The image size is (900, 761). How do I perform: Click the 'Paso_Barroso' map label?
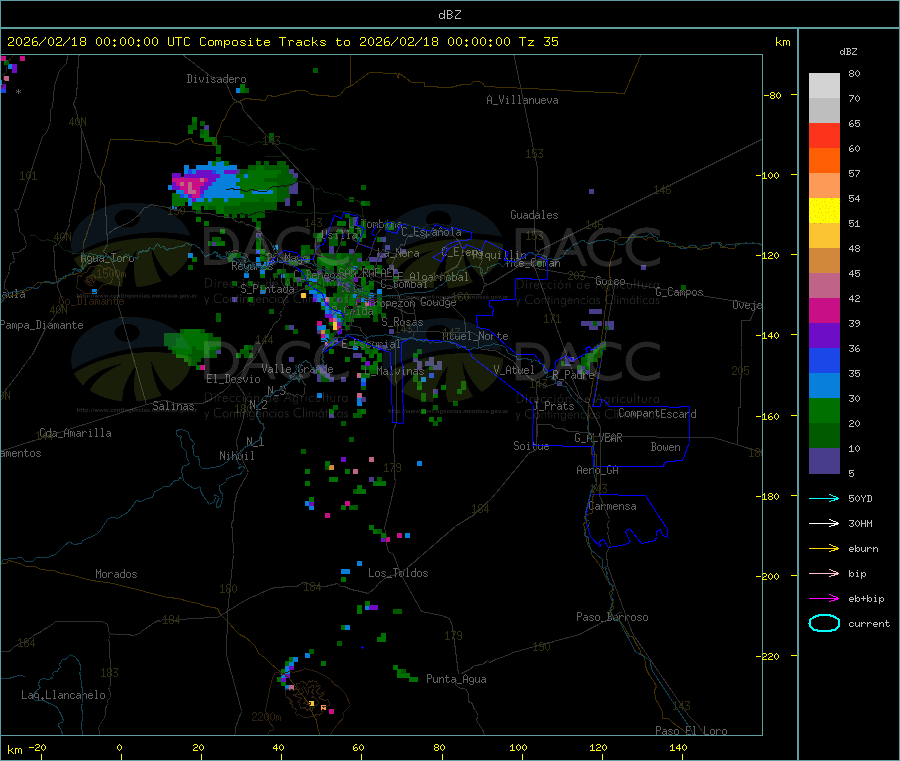click(x=612, y=617)
